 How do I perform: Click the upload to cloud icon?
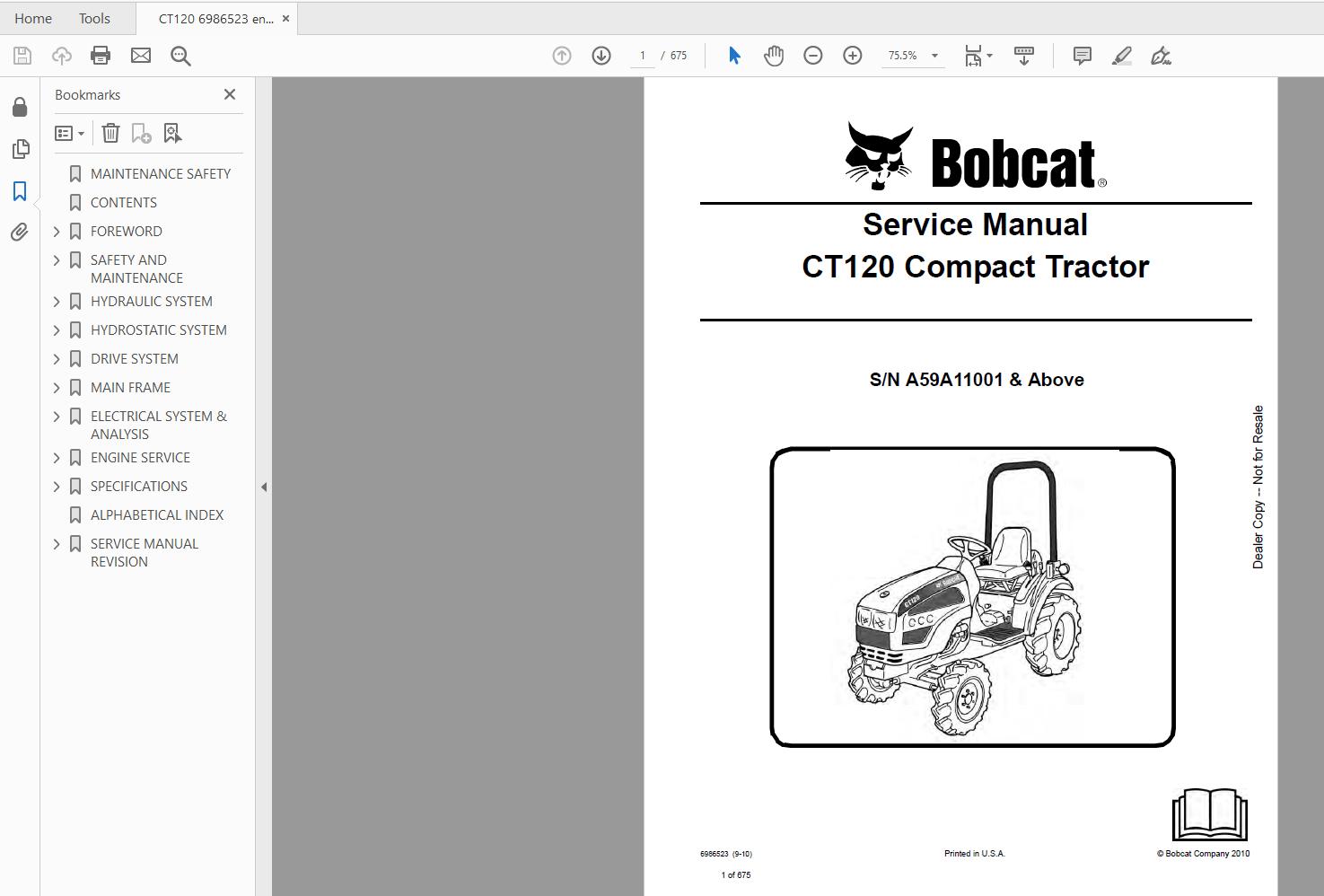(x=61, y=56)
